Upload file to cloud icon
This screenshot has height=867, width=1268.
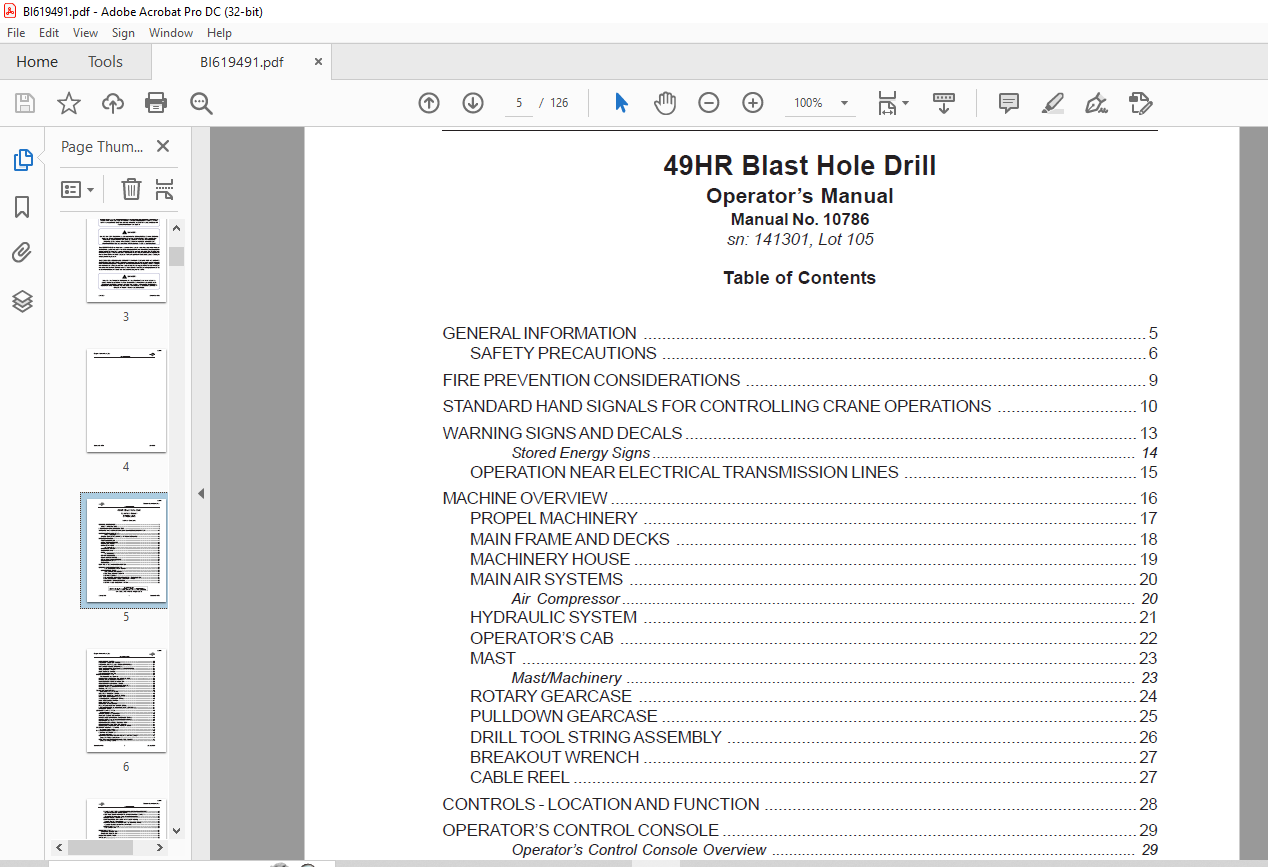point(113,103)
